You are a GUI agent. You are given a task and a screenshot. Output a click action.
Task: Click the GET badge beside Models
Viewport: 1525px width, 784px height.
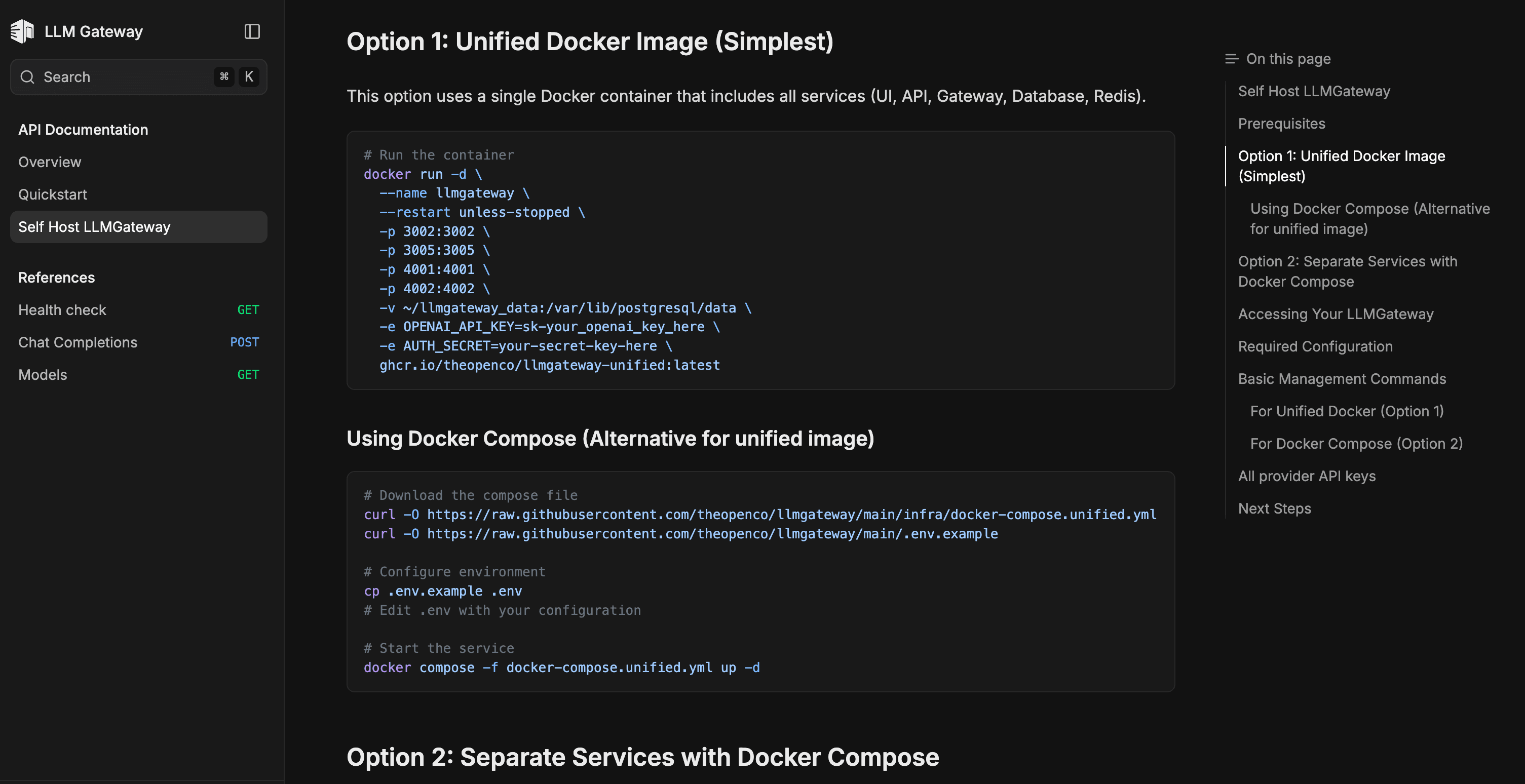[247, 374]
